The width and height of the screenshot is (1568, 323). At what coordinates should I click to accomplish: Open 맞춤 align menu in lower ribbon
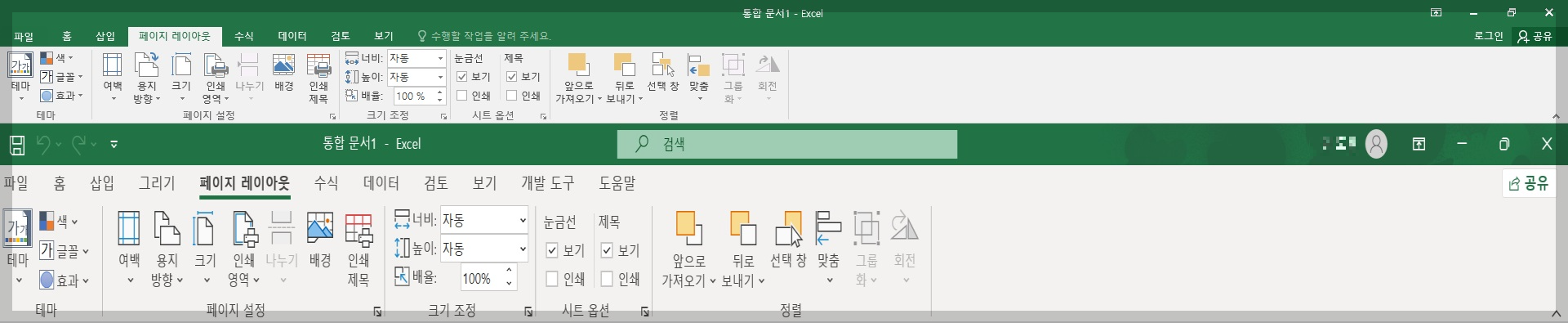(829, 247)
